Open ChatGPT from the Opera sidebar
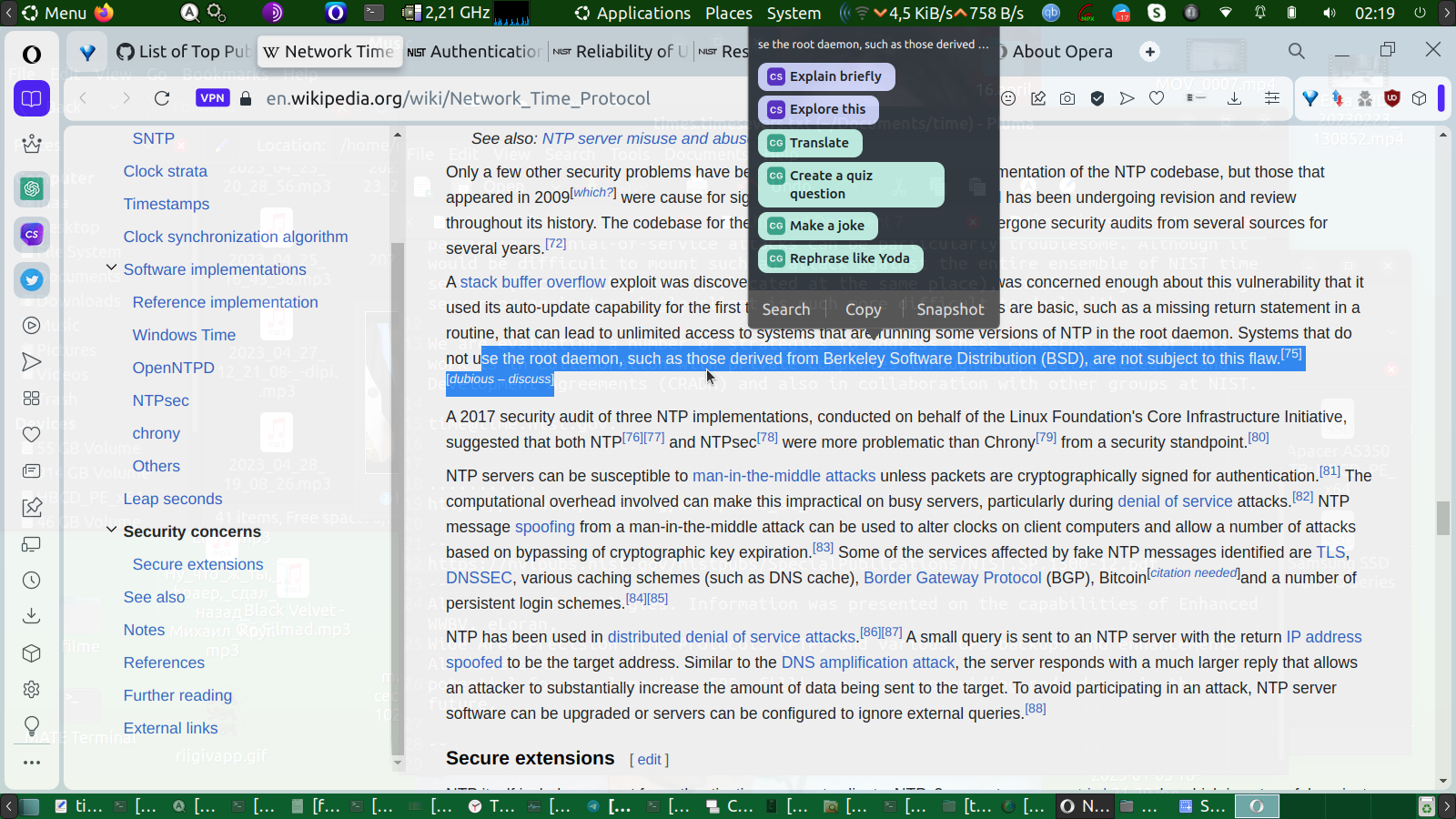Image resolution: width=1456 pixels, height=819 pixels. (x=32, y=188)
